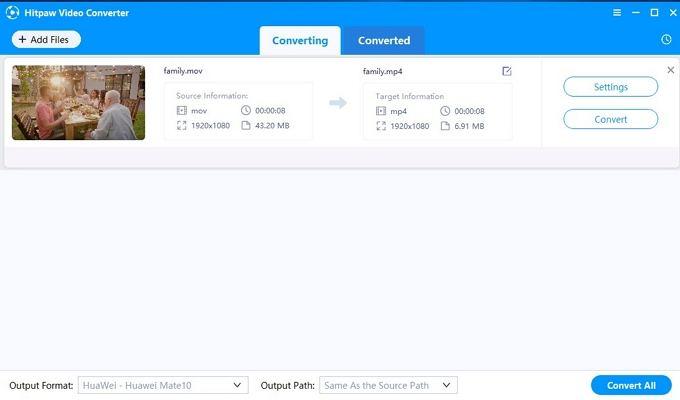Click the family.mov file name
The image size is (680, 400).
pos(183,71)
